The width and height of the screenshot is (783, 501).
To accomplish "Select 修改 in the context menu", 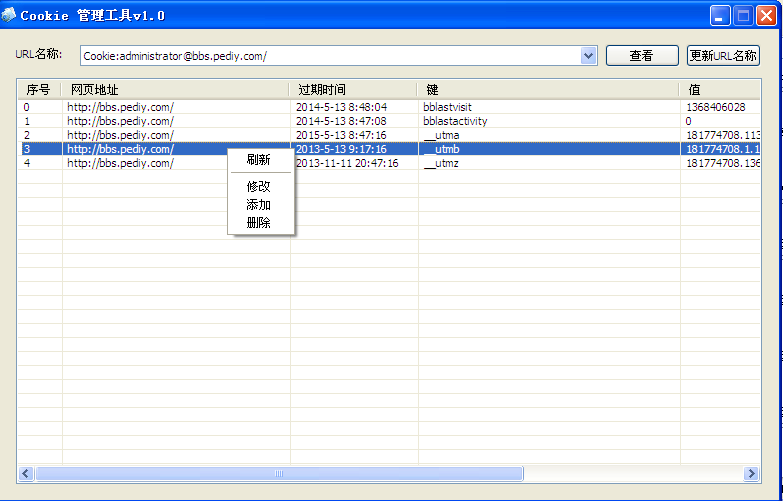I will pos(259,187).
